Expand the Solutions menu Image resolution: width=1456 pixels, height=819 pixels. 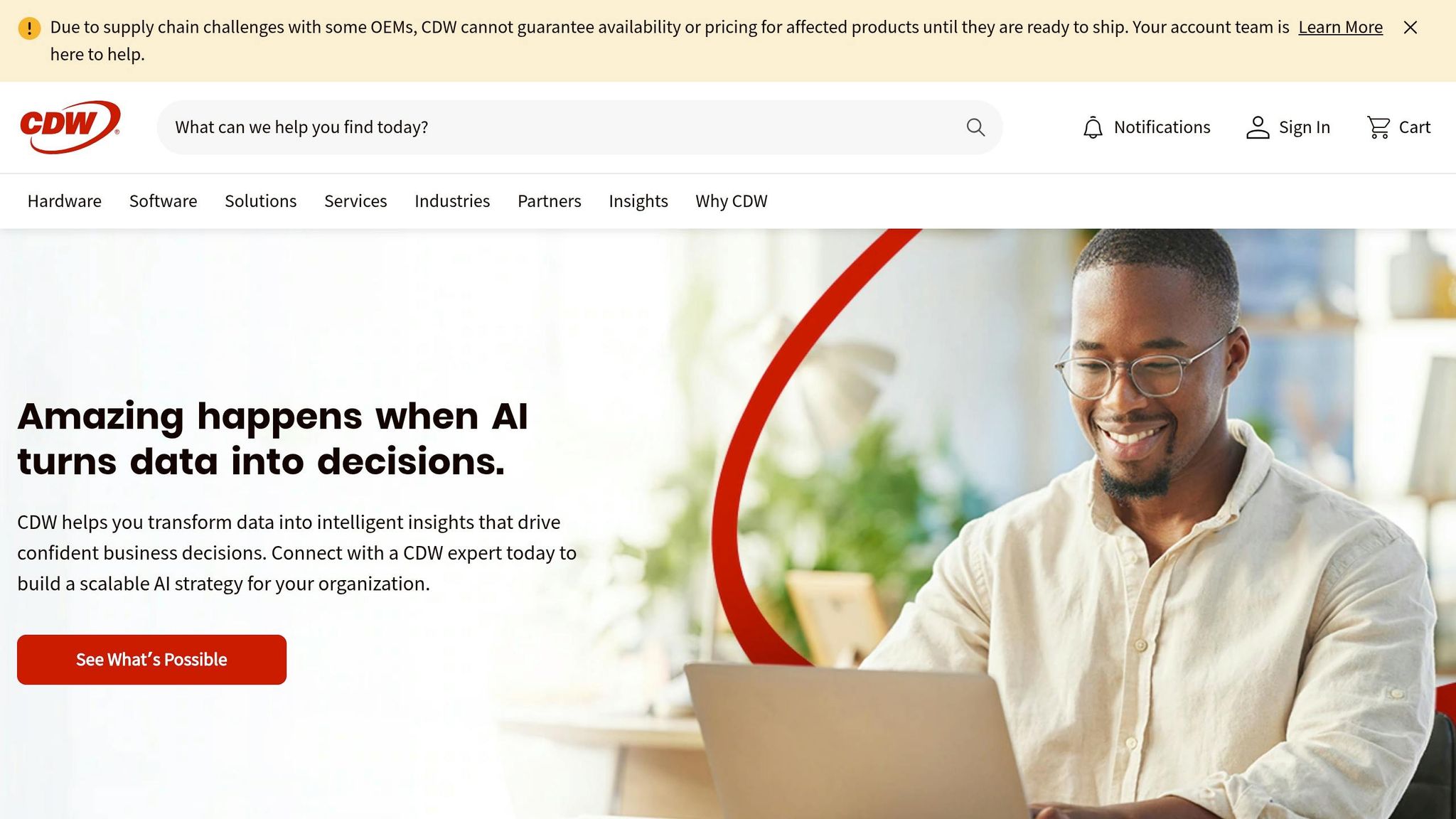[x=261, y=201]
